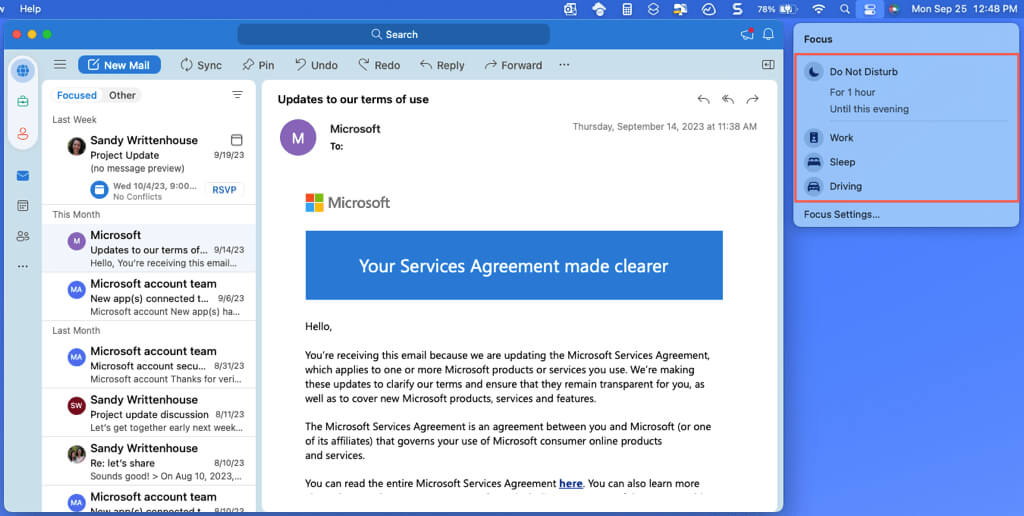Enable the Sleep focus mode
This screenshot has width=1024, height=516.
point(842,162)
